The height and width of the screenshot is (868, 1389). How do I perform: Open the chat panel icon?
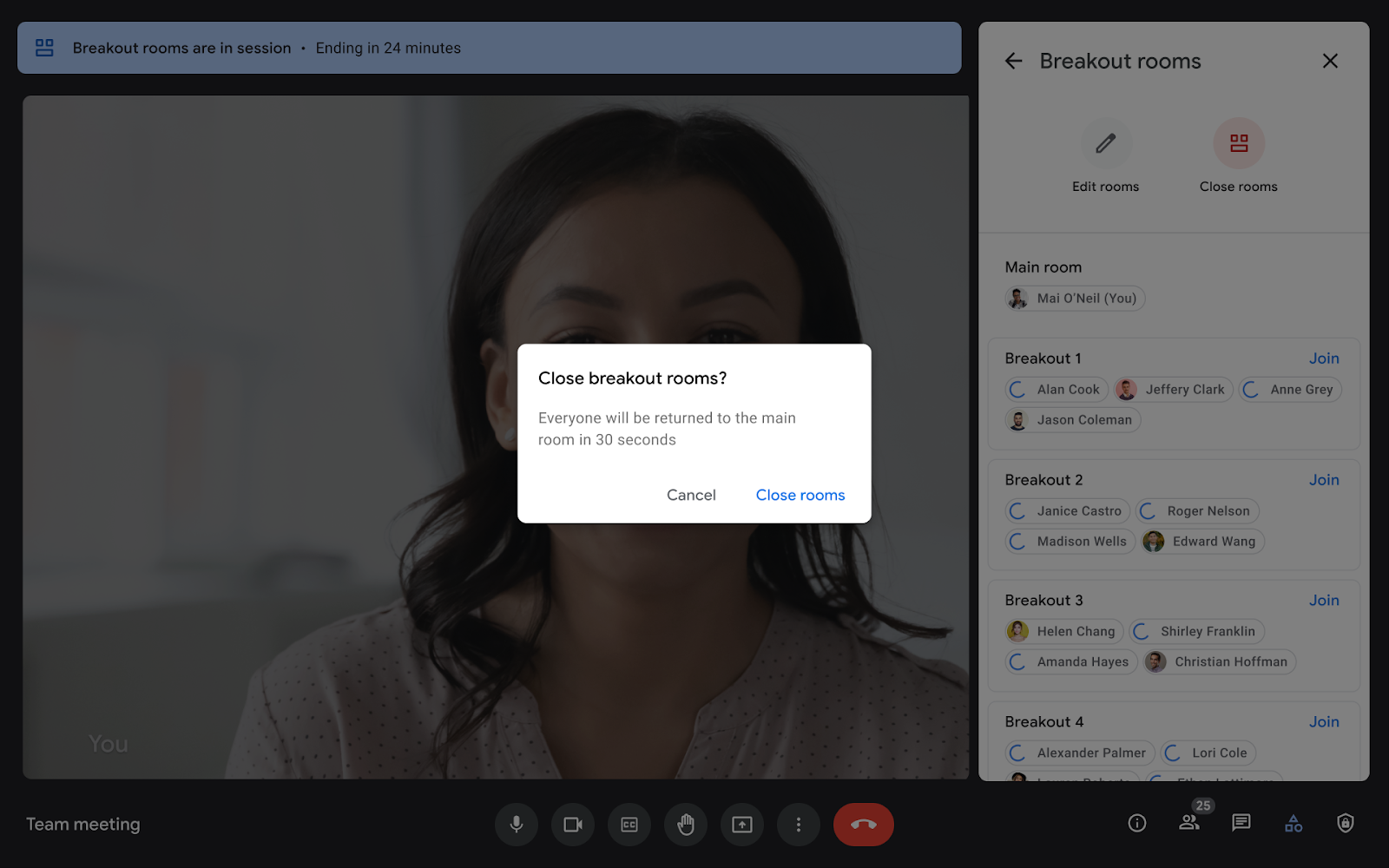1241,823
